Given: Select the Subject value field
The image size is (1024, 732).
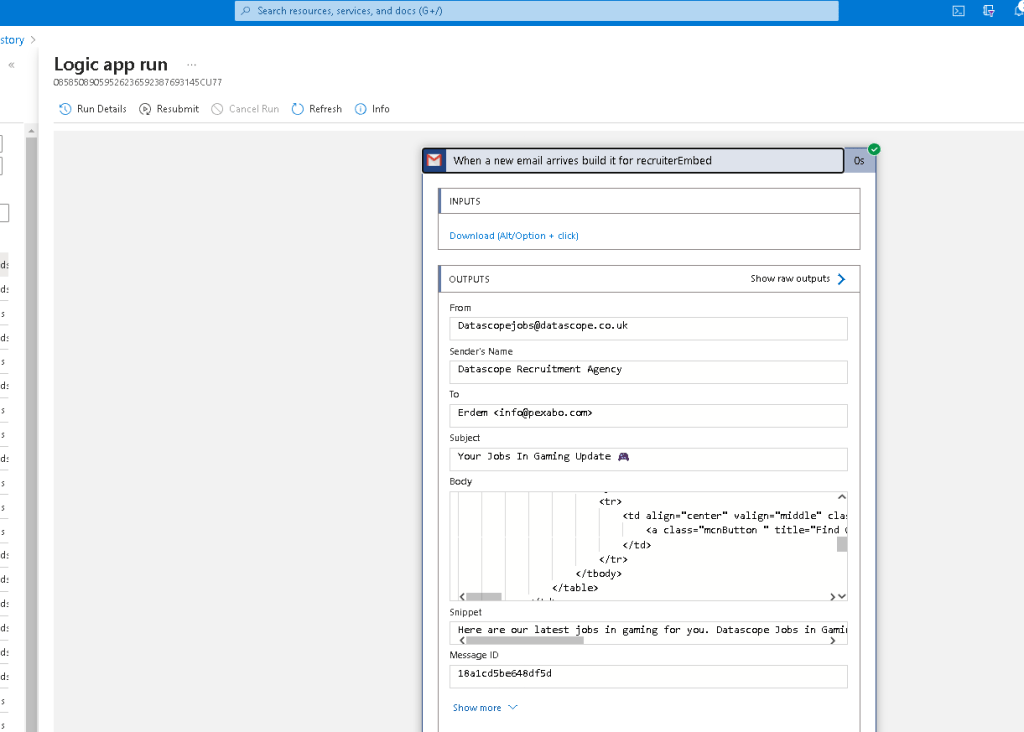Looking at the screenshot, I should click(648, 459).
